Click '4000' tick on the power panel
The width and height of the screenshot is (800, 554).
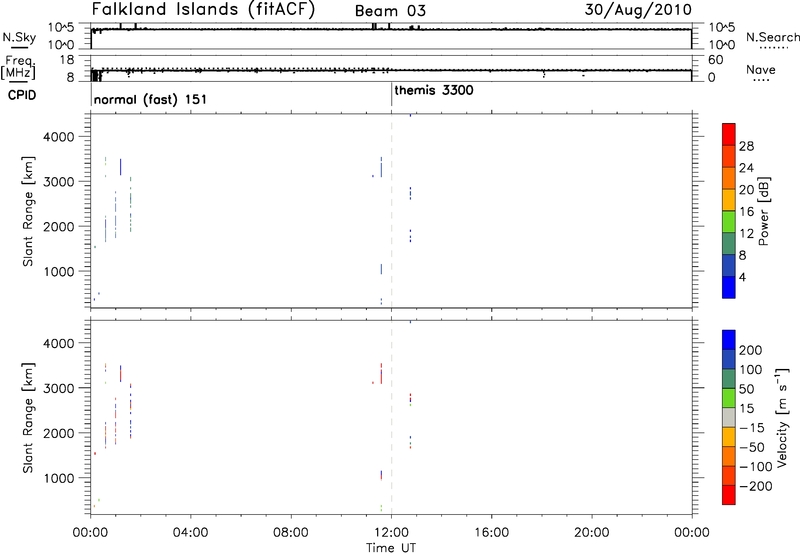pyautogui.click(x=59, y=137)
